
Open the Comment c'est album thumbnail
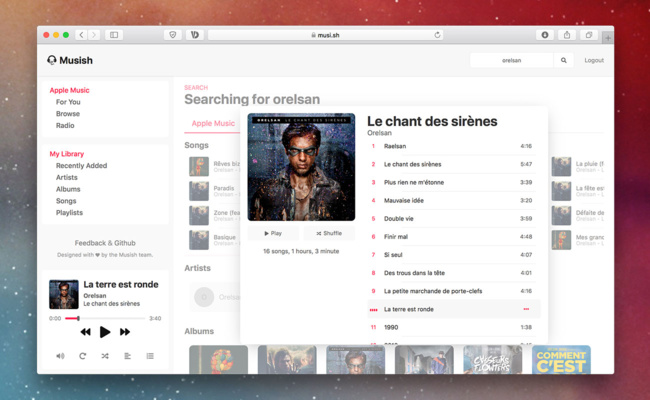(561, 359)
